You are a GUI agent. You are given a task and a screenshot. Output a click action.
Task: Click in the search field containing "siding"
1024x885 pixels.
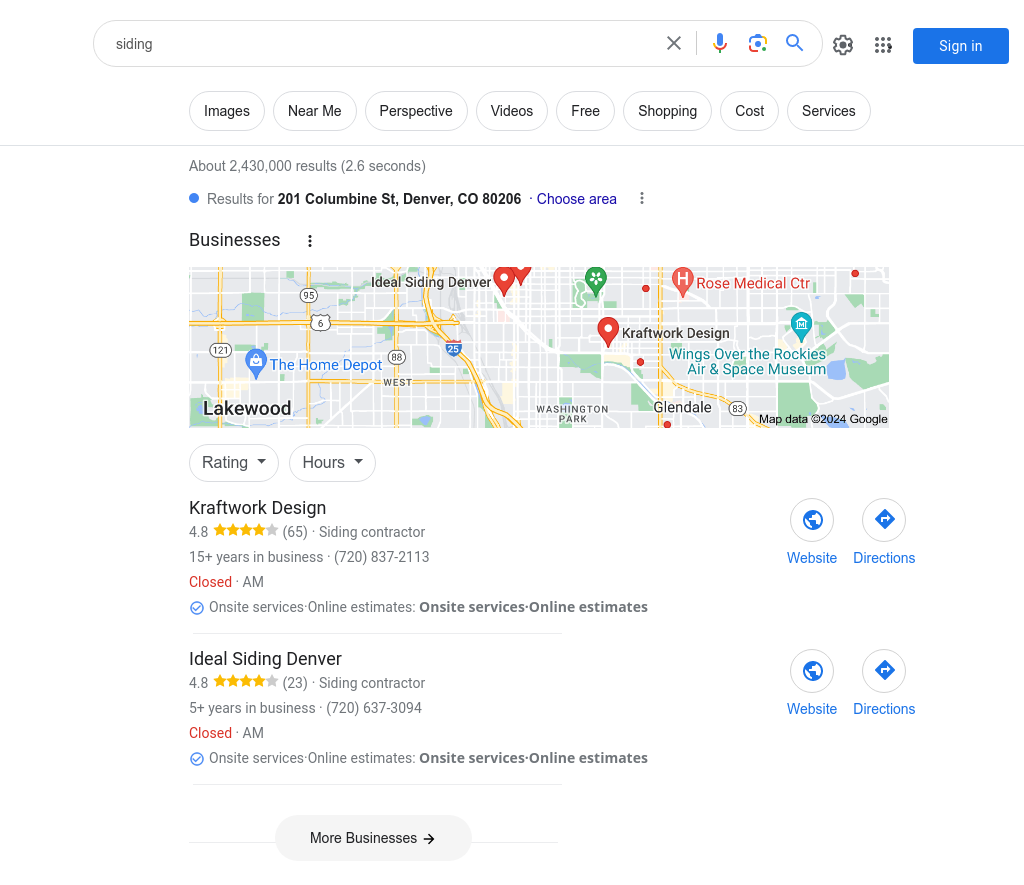[380, 44]
